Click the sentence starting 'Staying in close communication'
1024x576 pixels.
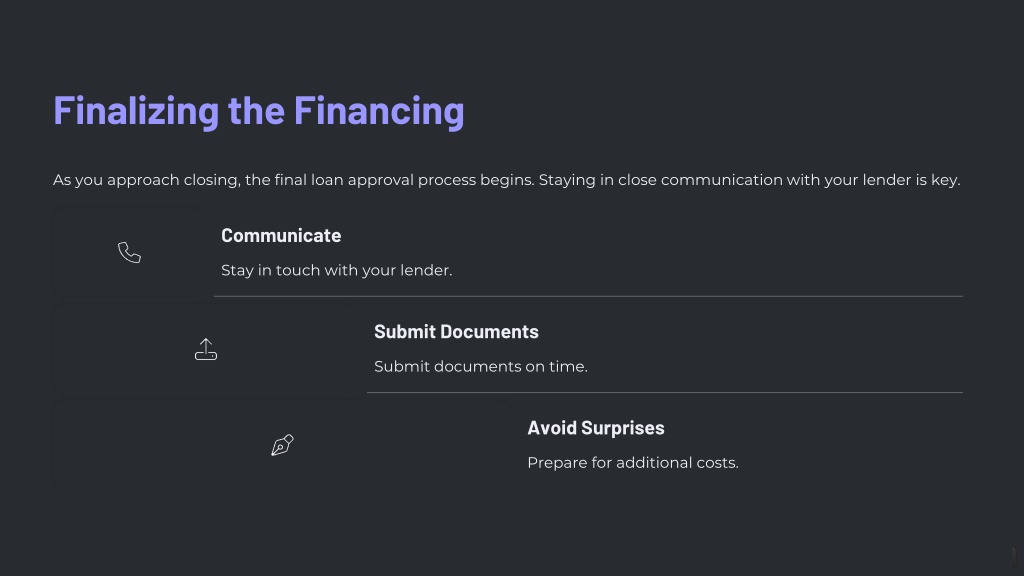[x=750, y=180]
